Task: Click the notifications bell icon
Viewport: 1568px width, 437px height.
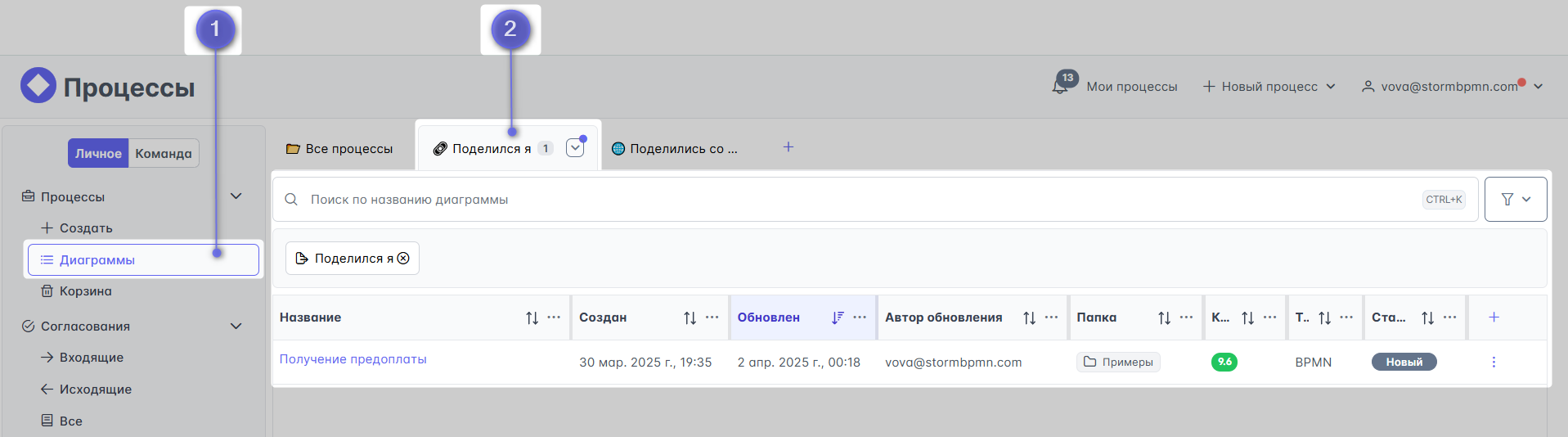Action: 1060,86
